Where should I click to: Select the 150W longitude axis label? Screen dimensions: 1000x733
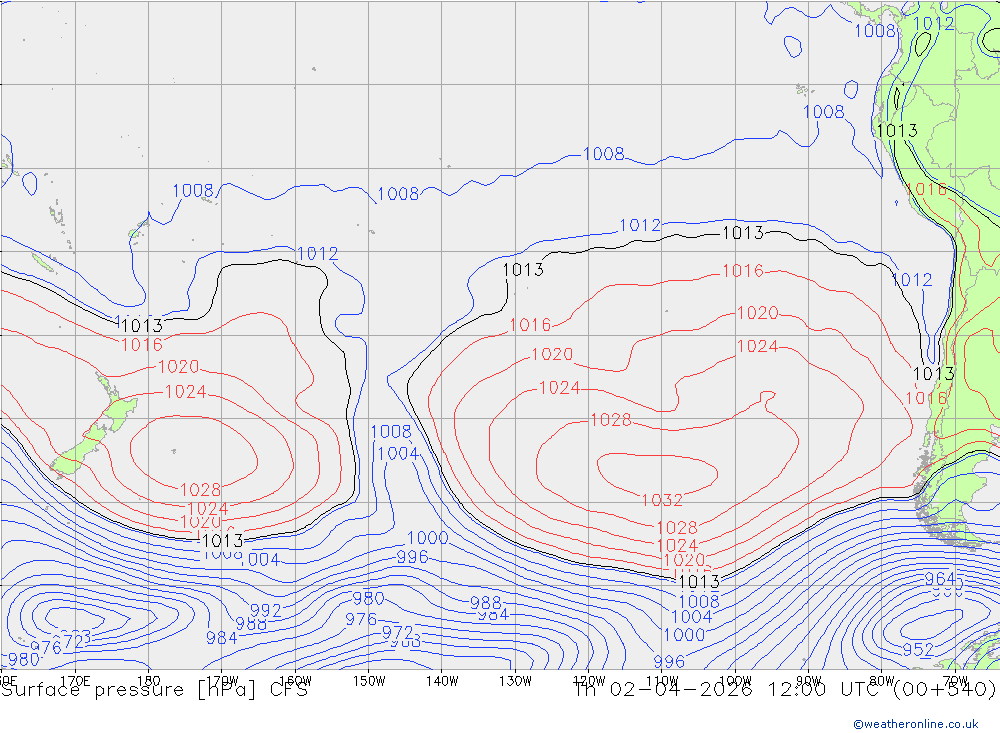369,681
